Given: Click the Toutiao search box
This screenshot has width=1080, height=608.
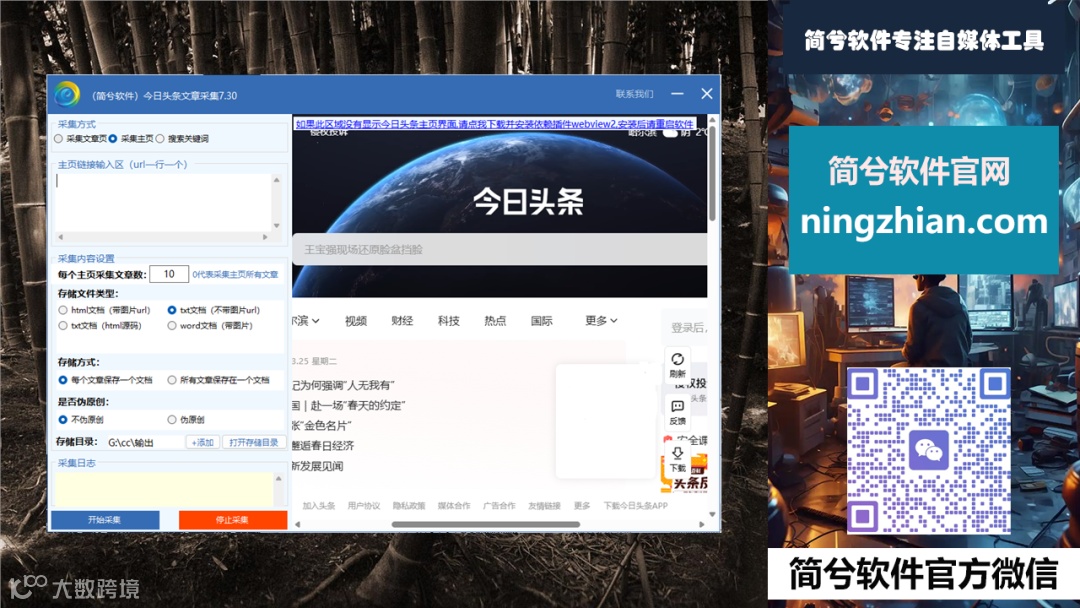Looking at the screenshot, I should tap(499, 249).
